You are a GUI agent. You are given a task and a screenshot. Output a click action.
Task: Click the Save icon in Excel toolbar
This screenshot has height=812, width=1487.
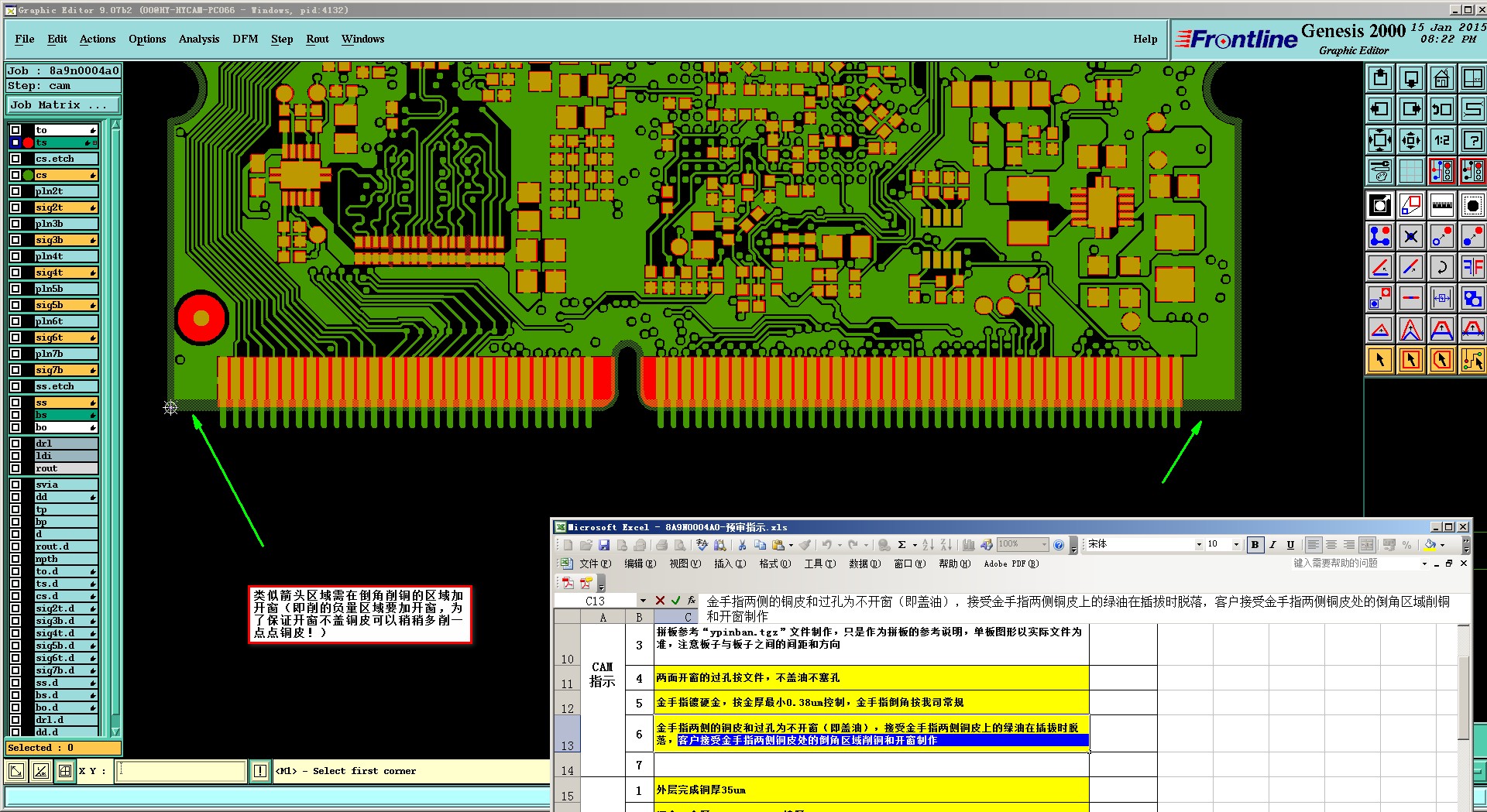tap(604, 545)
